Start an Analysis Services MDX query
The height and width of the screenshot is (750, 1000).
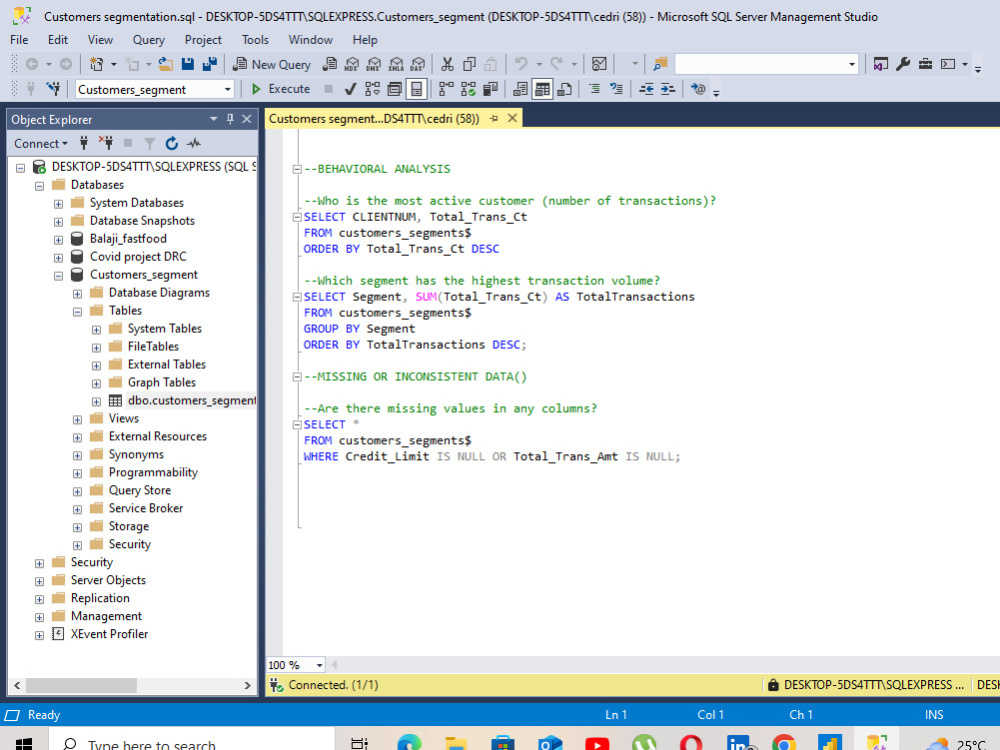(352, 64)
